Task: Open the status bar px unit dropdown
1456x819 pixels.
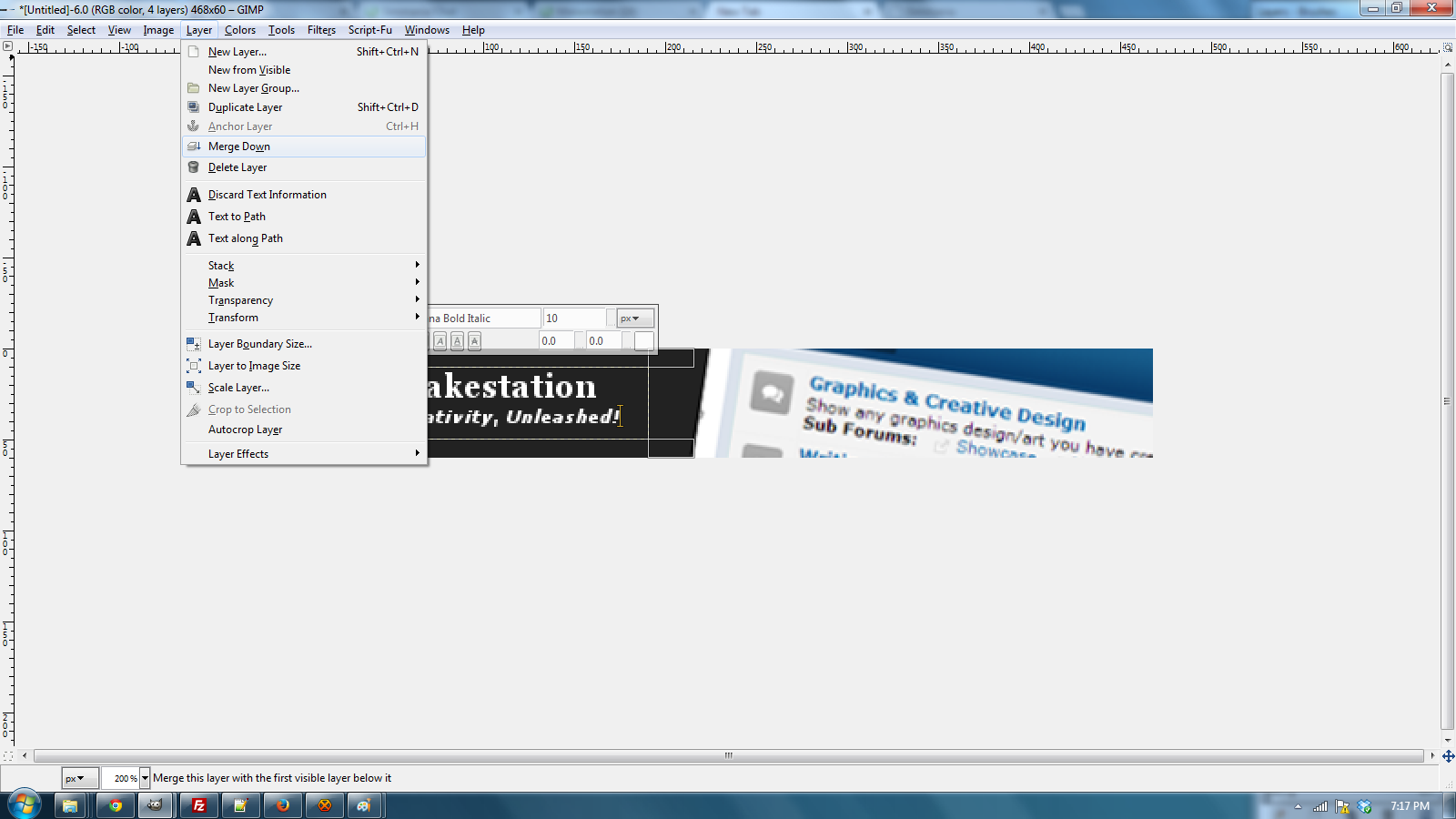Action: click(x=80, y=778)
